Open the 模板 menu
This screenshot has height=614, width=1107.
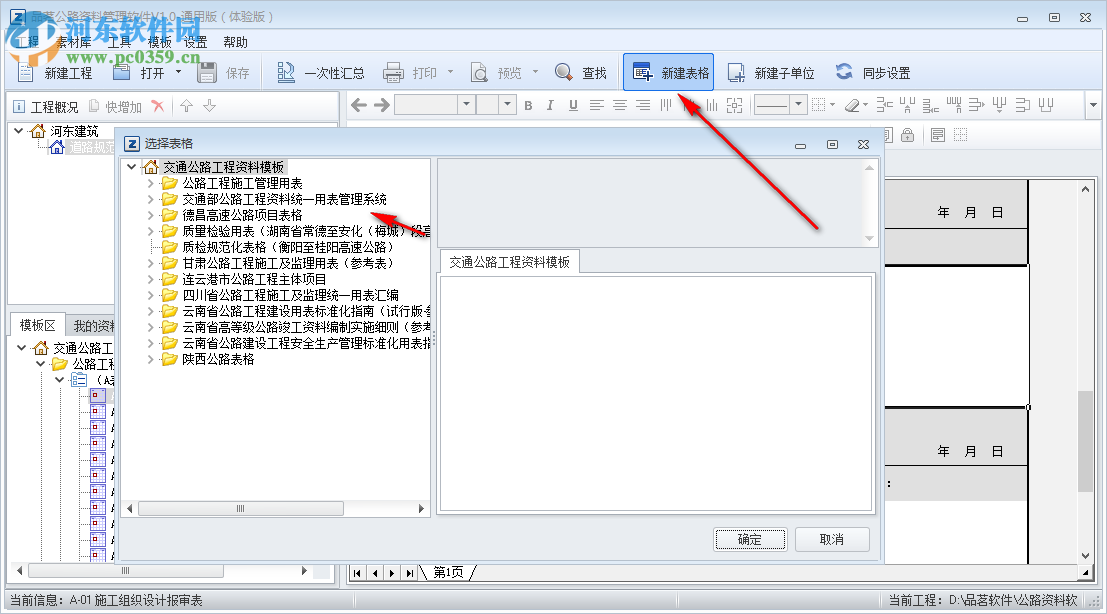(158, 41)
